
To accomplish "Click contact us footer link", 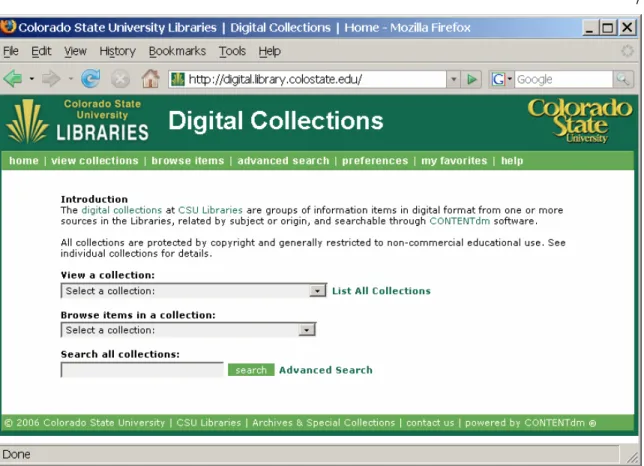I will (x=430, y=422).
